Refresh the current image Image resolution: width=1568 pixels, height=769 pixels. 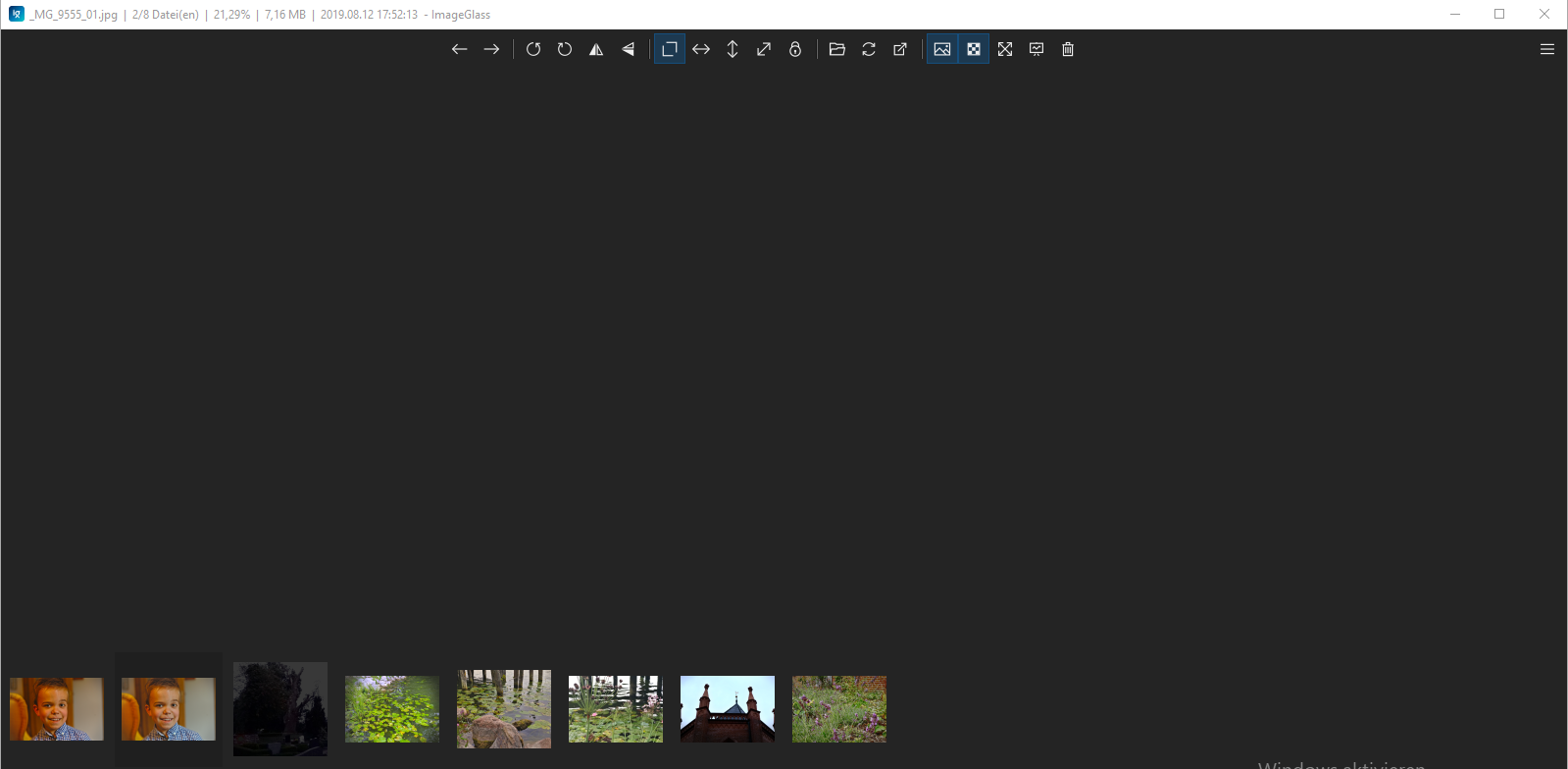(869, 49)
